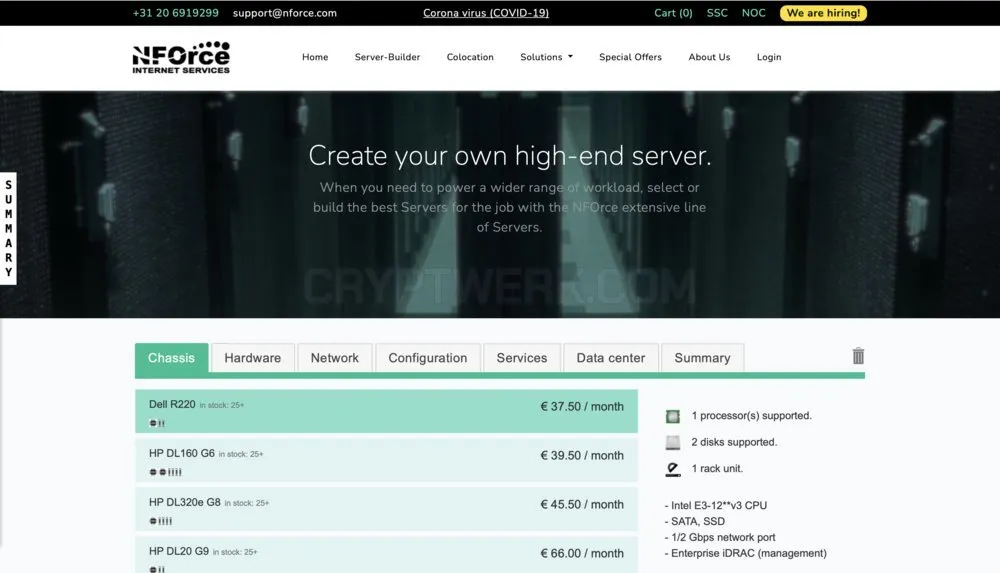Switch to the Configuration tab
The image size is (1000, 573).
[428, 358]
